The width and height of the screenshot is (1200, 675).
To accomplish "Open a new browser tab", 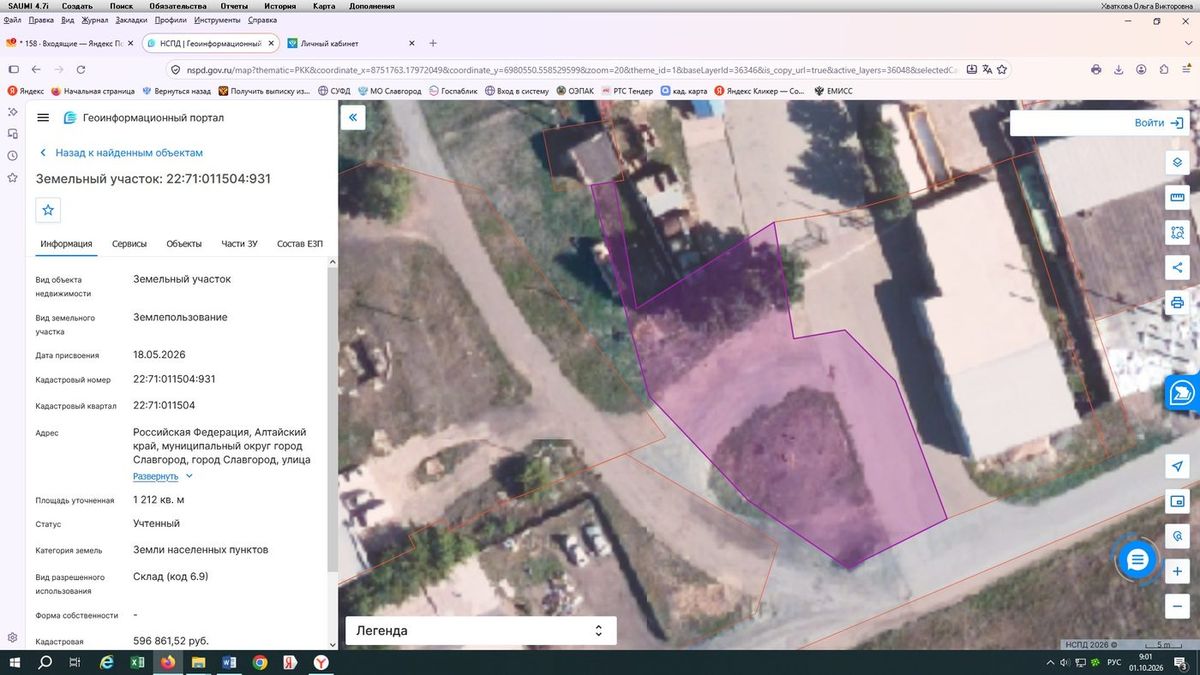I will click(x=433, y=44).
